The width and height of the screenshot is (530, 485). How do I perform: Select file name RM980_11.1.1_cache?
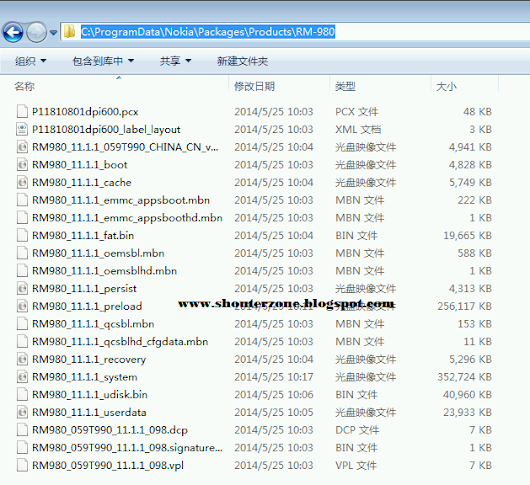tap(81, 183)
